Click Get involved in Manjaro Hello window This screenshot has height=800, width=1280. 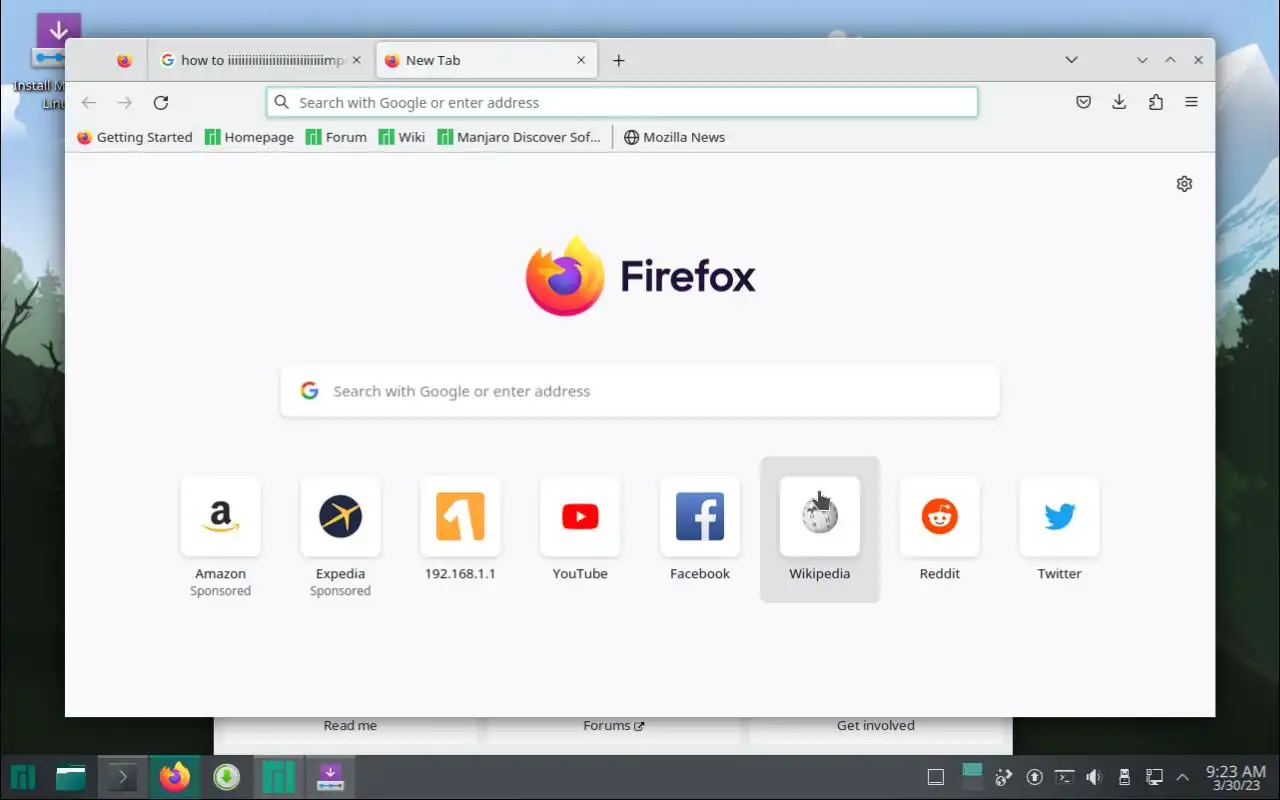click(876, 726)
